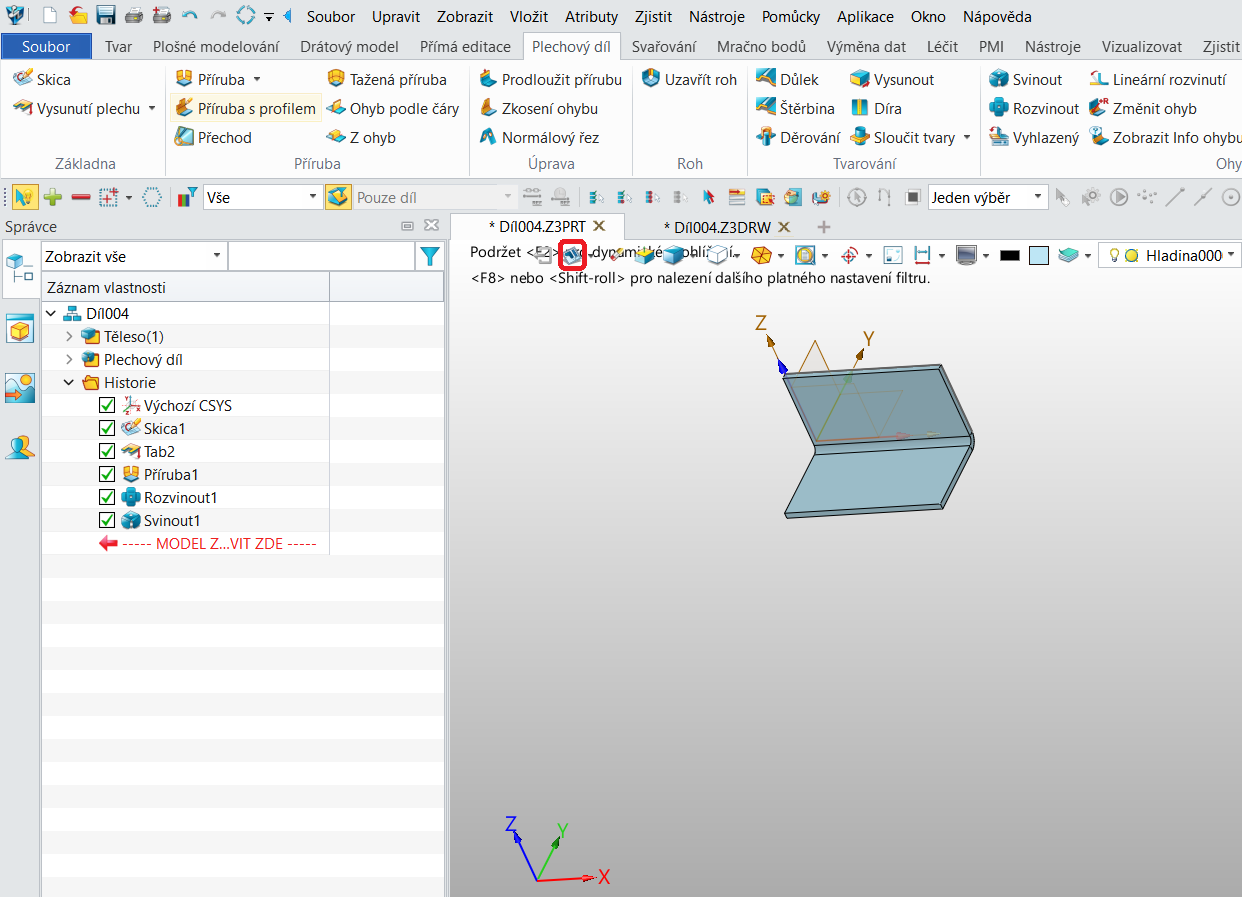This screenshot has height=897, width=1242.
Task: Expand the Těleso(1) tree node
Action: [x=69, y=337]
